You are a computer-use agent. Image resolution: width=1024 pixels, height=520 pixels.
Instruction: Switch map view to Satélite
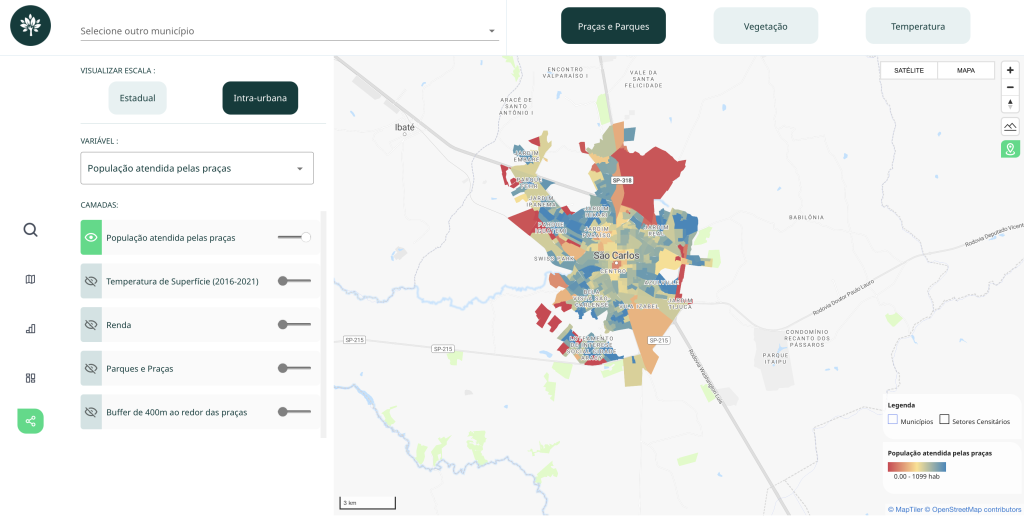tap(908, 70)
